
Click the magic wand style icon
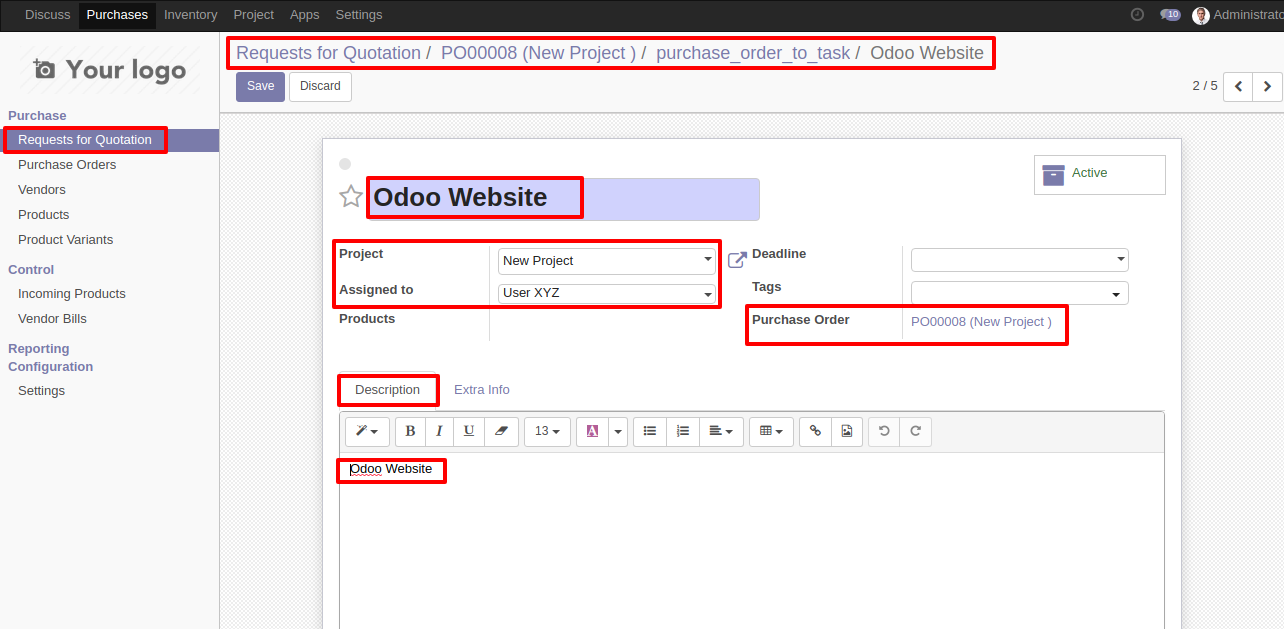click(367, 431)
